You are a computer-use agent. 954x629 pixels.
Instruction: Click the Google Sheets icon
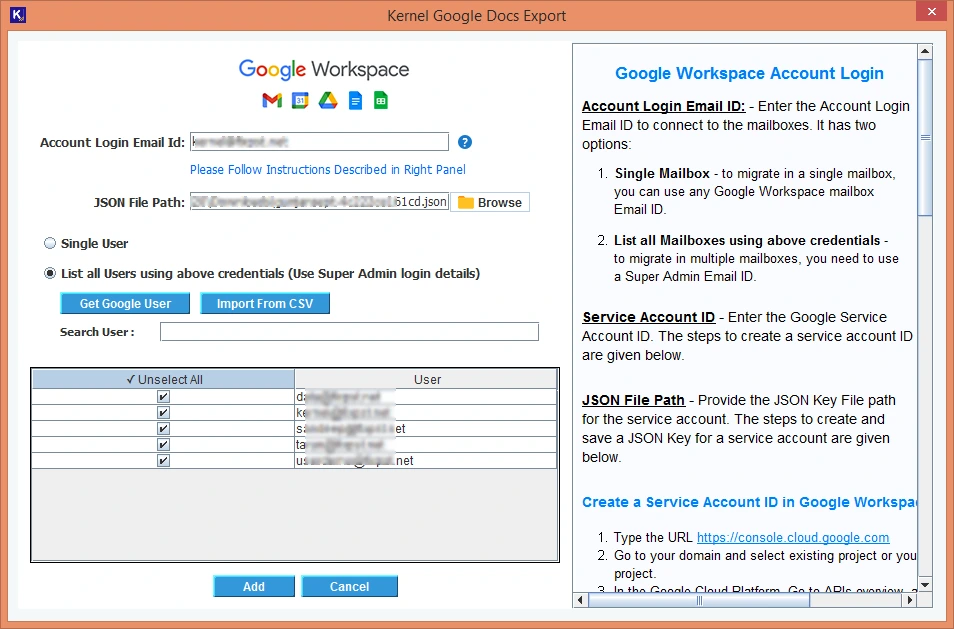[x=381, y=100]
